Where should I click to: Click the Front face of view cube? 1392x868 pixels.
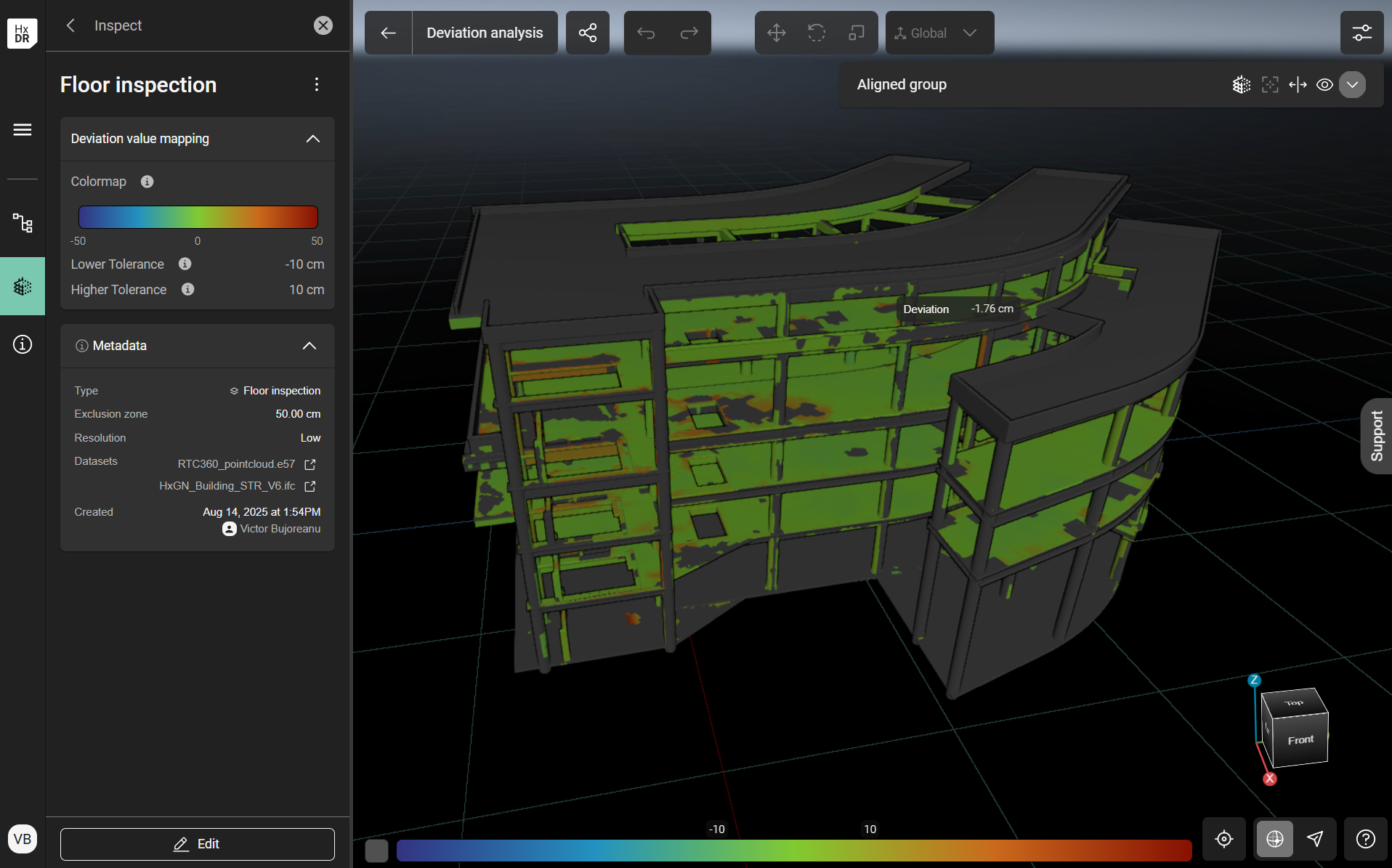pyautogui.click(x=1300, y=740)
